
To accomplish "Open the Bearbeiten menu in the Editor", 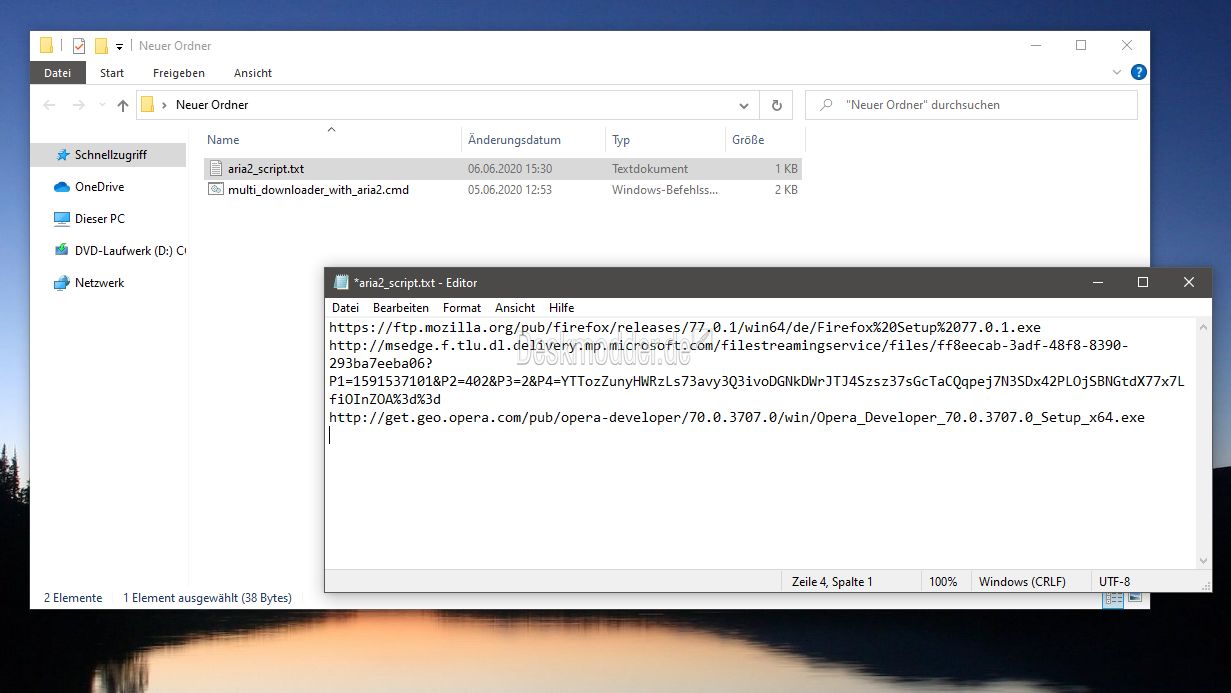I will click(401, 308).
